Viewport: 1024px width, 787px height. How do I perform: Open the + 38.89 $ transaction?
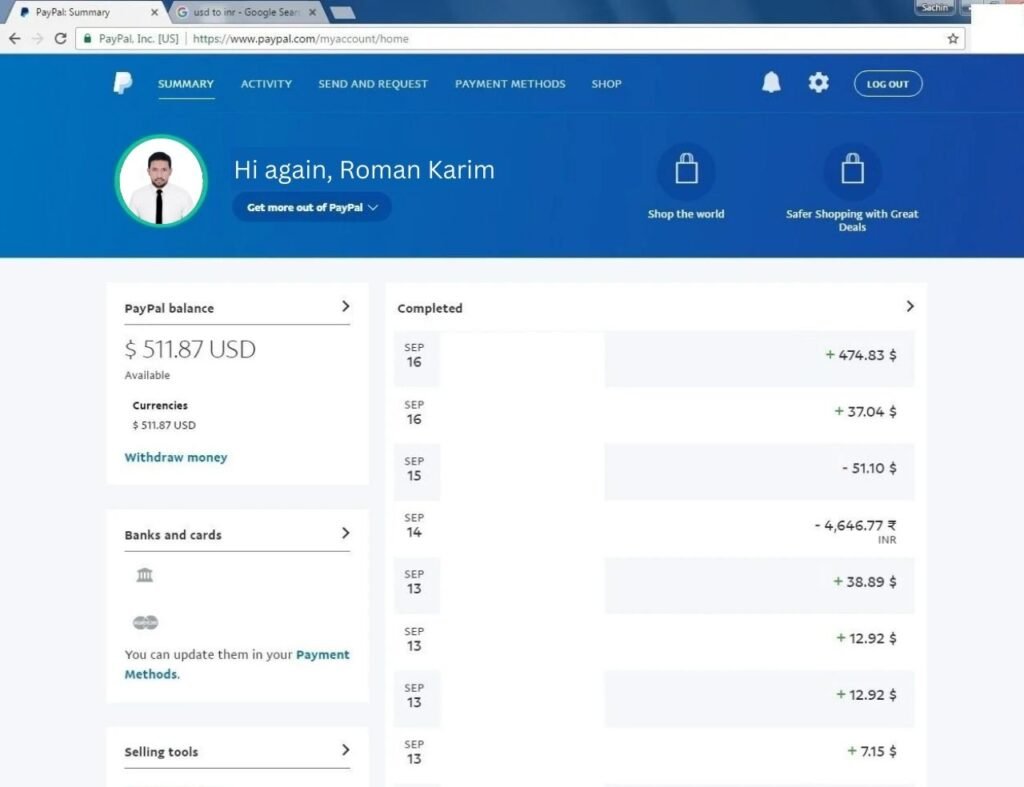[654, 585]
